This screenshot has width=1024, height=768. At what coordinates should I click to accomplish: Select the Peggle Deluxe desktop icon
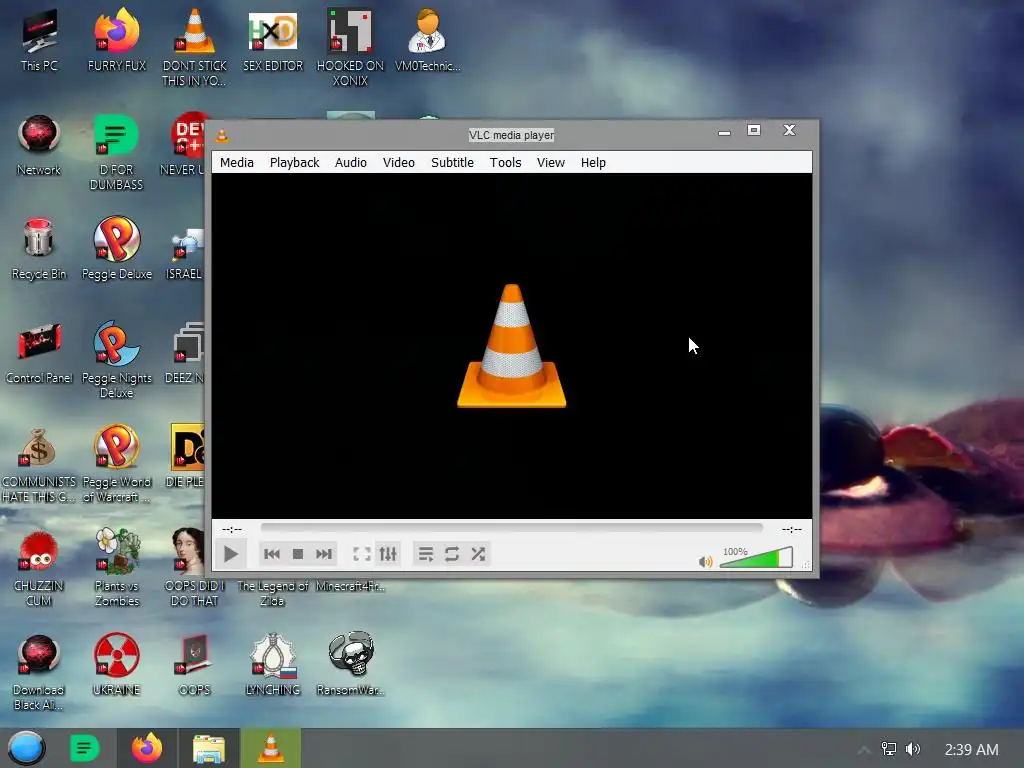click(x=117, y=249)
